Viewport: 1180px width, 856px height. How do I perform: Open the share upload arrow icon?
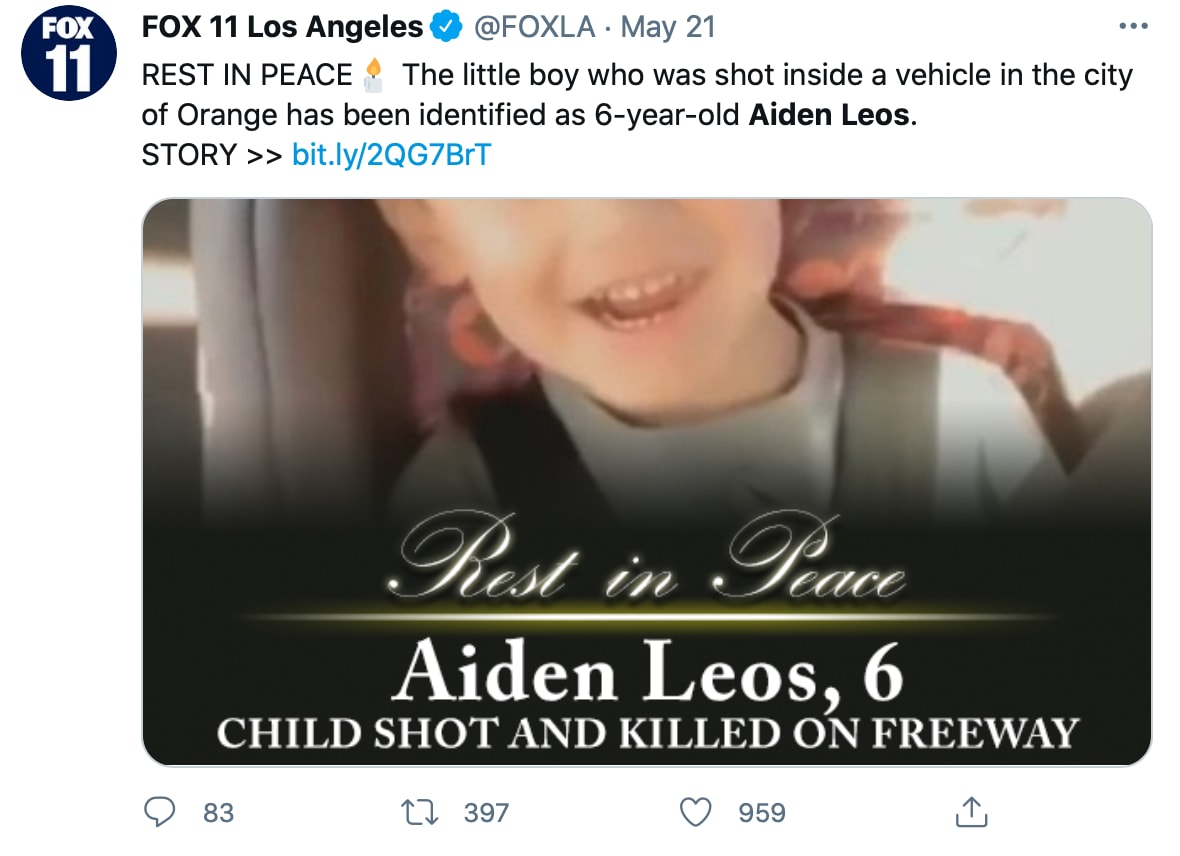pyautogui.click(x=971, y=812)
